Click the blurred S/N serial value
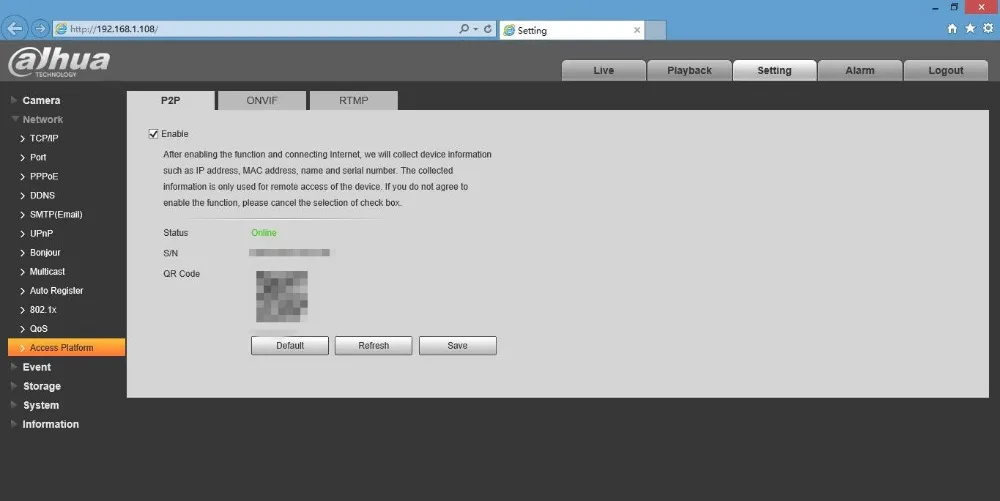The width and height of the screenshot is (1000, 501). pos(290,253)
